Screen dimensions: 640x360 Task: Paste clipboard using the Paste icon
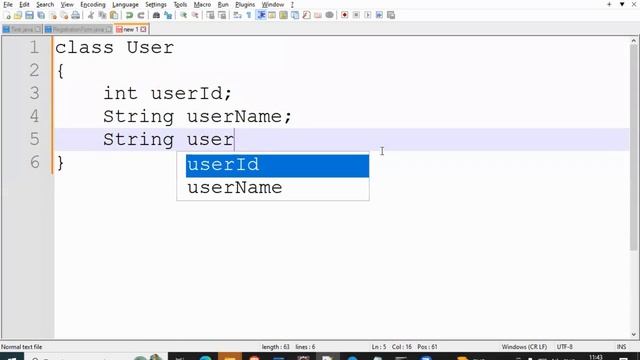point(114,16)
